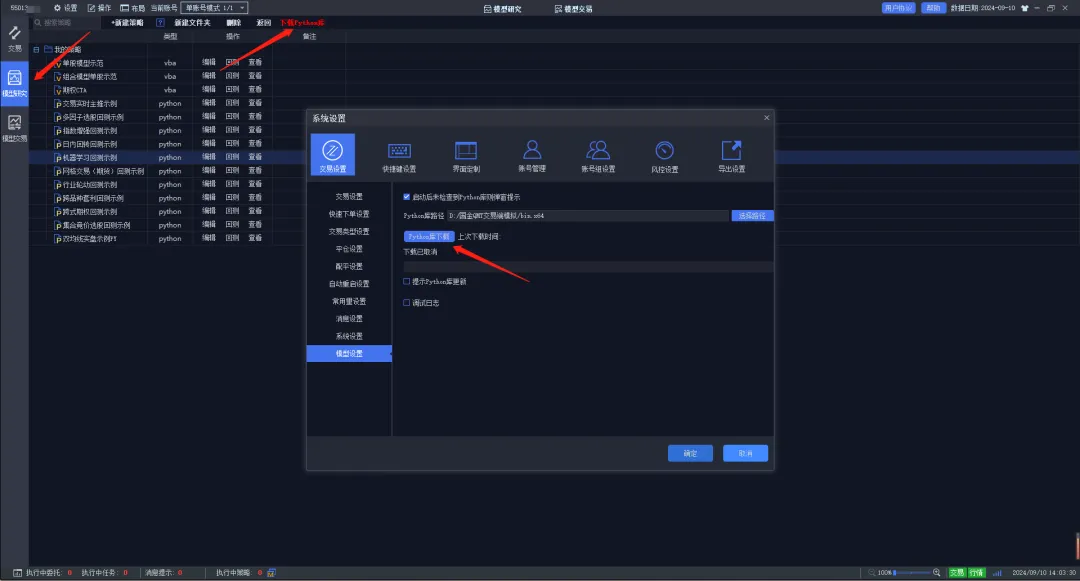Click the 操作 edit icon in top bar
The width and height of the screenshot is (1080, 581).
pyautogui.click(x=92, y=8)
